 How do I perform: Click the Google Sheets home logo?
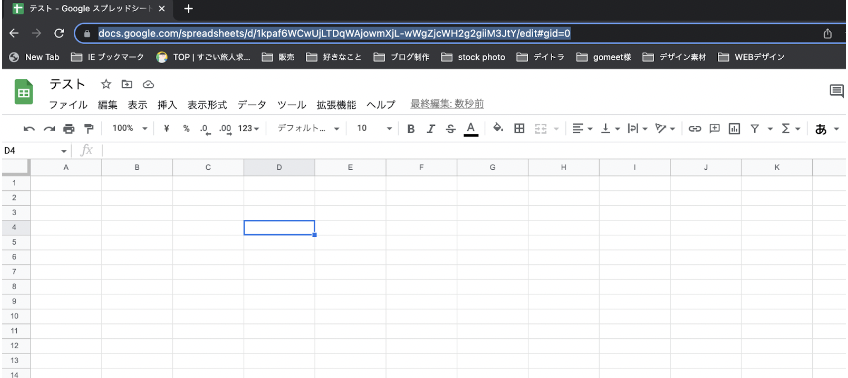(23, 92)
